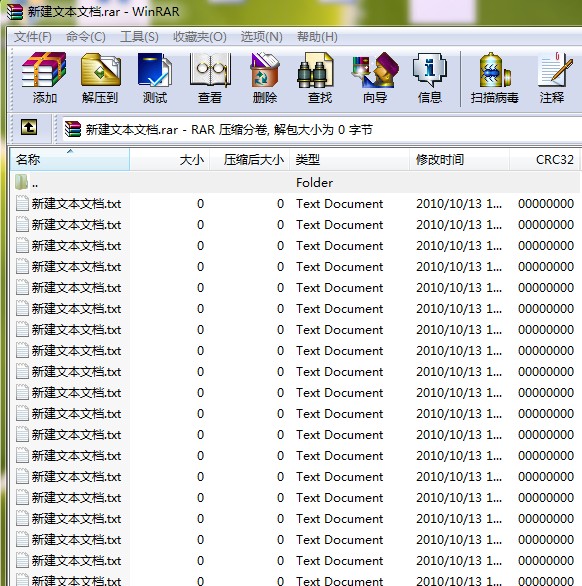This screenshot has width=582, height=586.
Task: Open the 工具(S) menu
Action: click(139, 37)
